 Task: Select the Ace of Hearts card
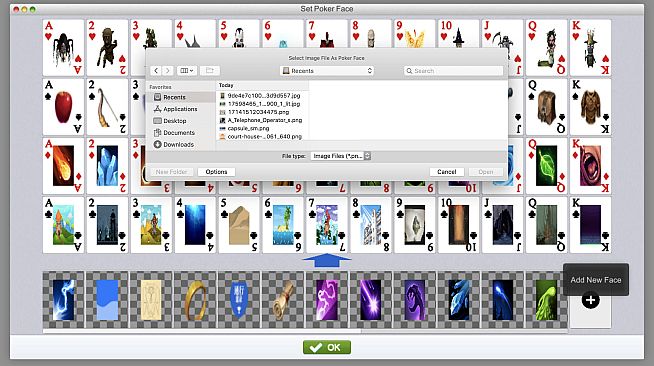coord(63,48)
